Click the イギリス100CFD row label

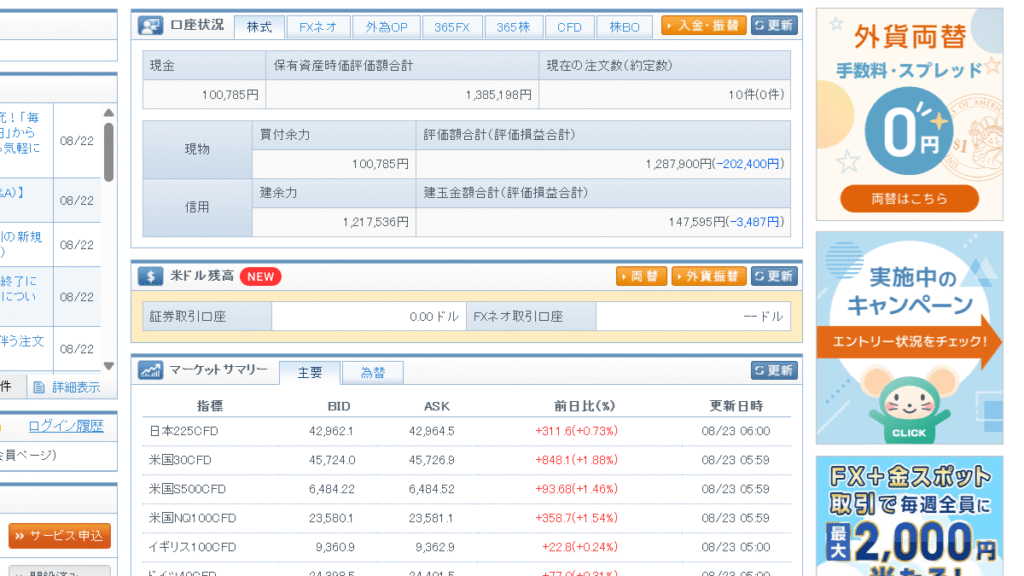(193, 547)
